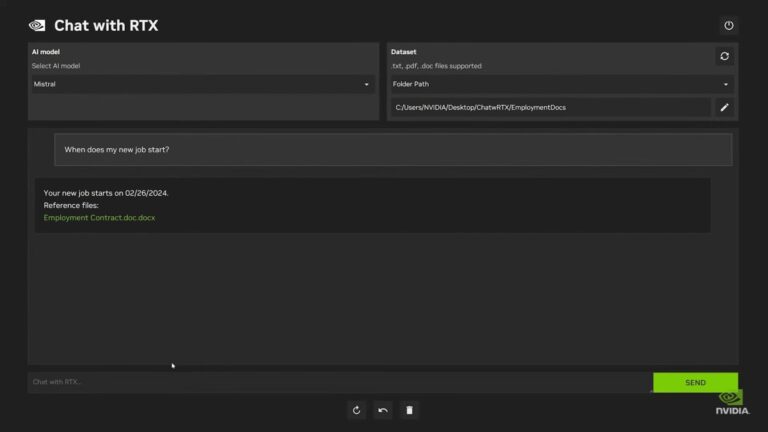
Task: Click the retry response icon
Action: pos(357,410)
